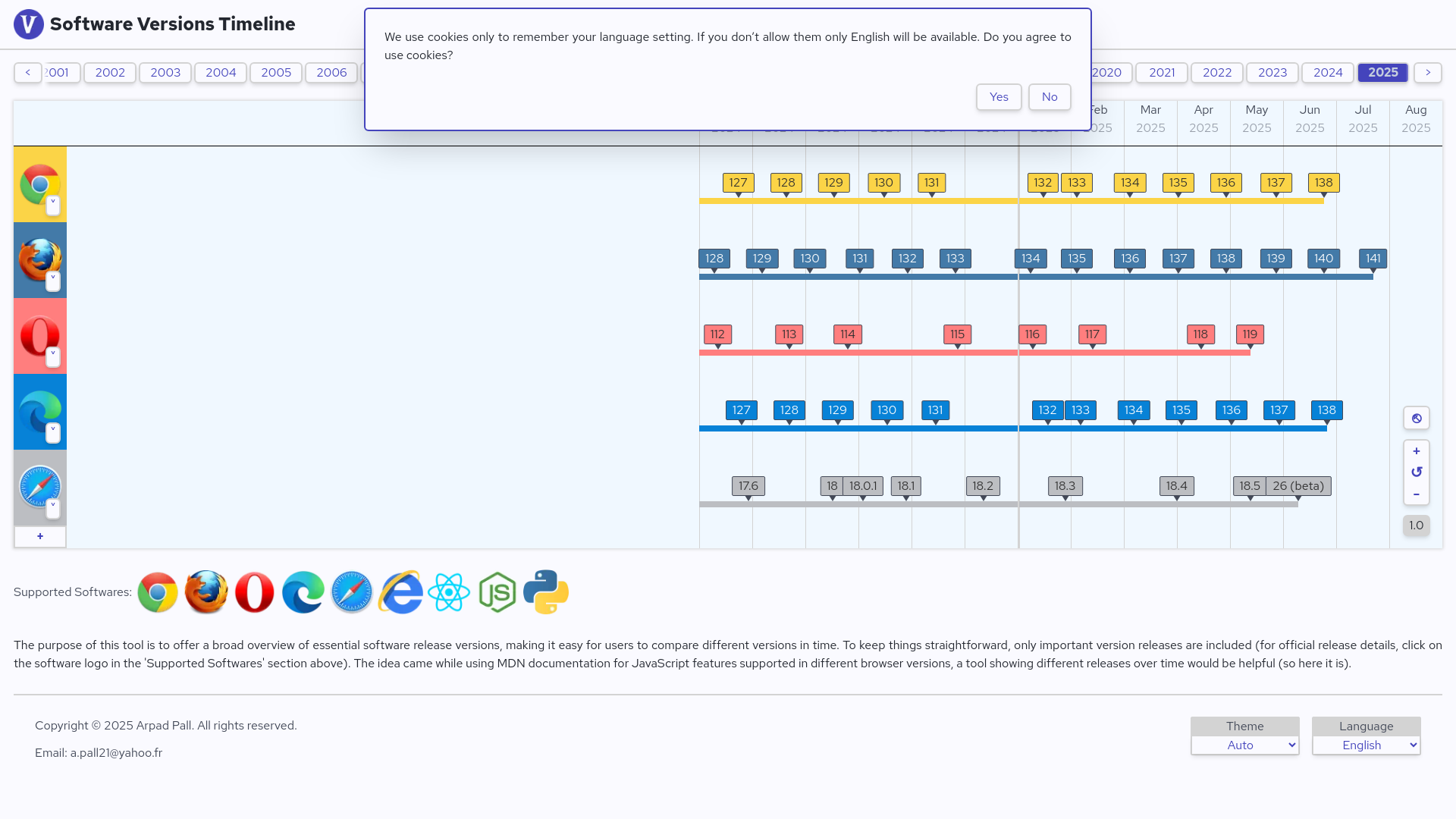1456x819 pixels.
Task: Click the a.pall21@yahoo.fr email text
Action: 116,753
